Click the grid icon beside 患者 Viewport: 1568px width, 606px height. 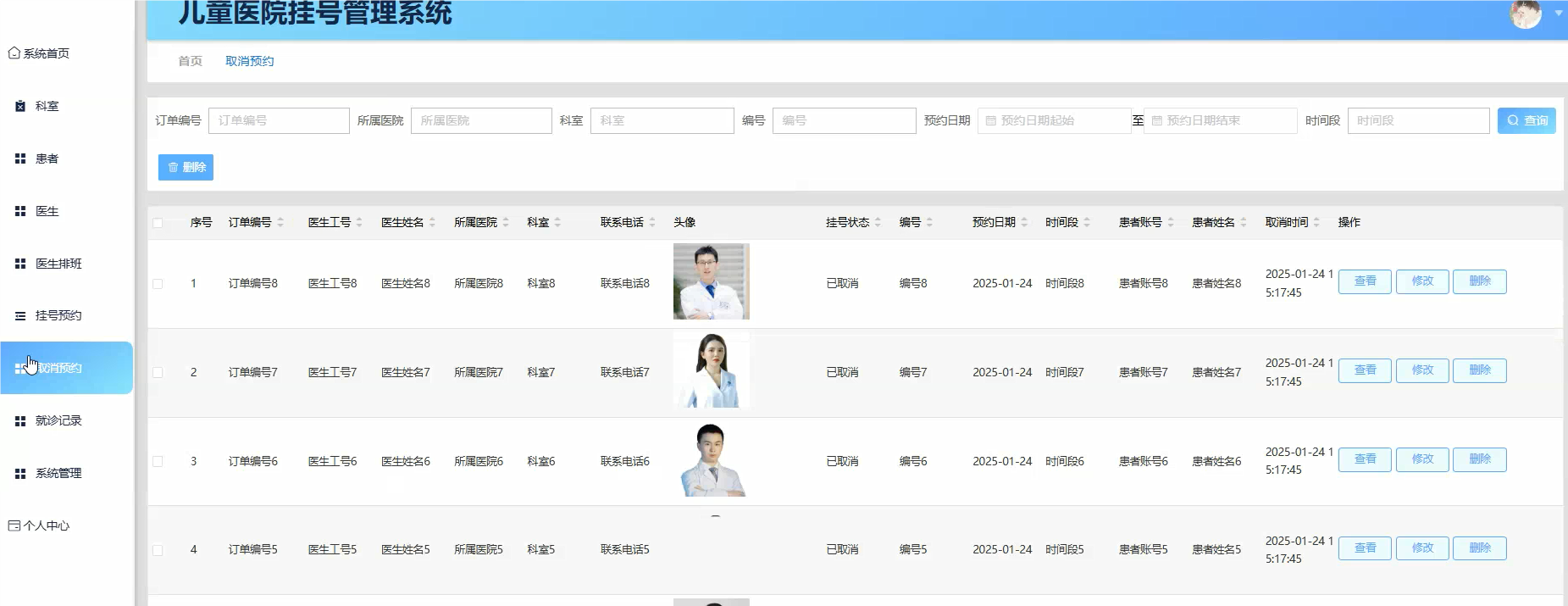point(20,158)
